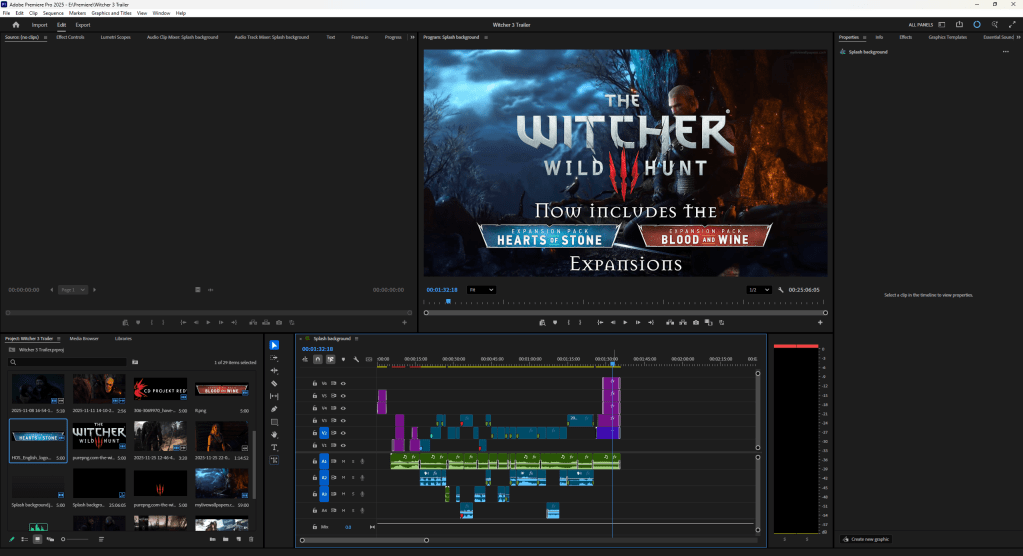The height and width of the screenshot is (556, 1023).
Task: Select the Pen tool in the toolbar
Action: [x=275, y=409]
